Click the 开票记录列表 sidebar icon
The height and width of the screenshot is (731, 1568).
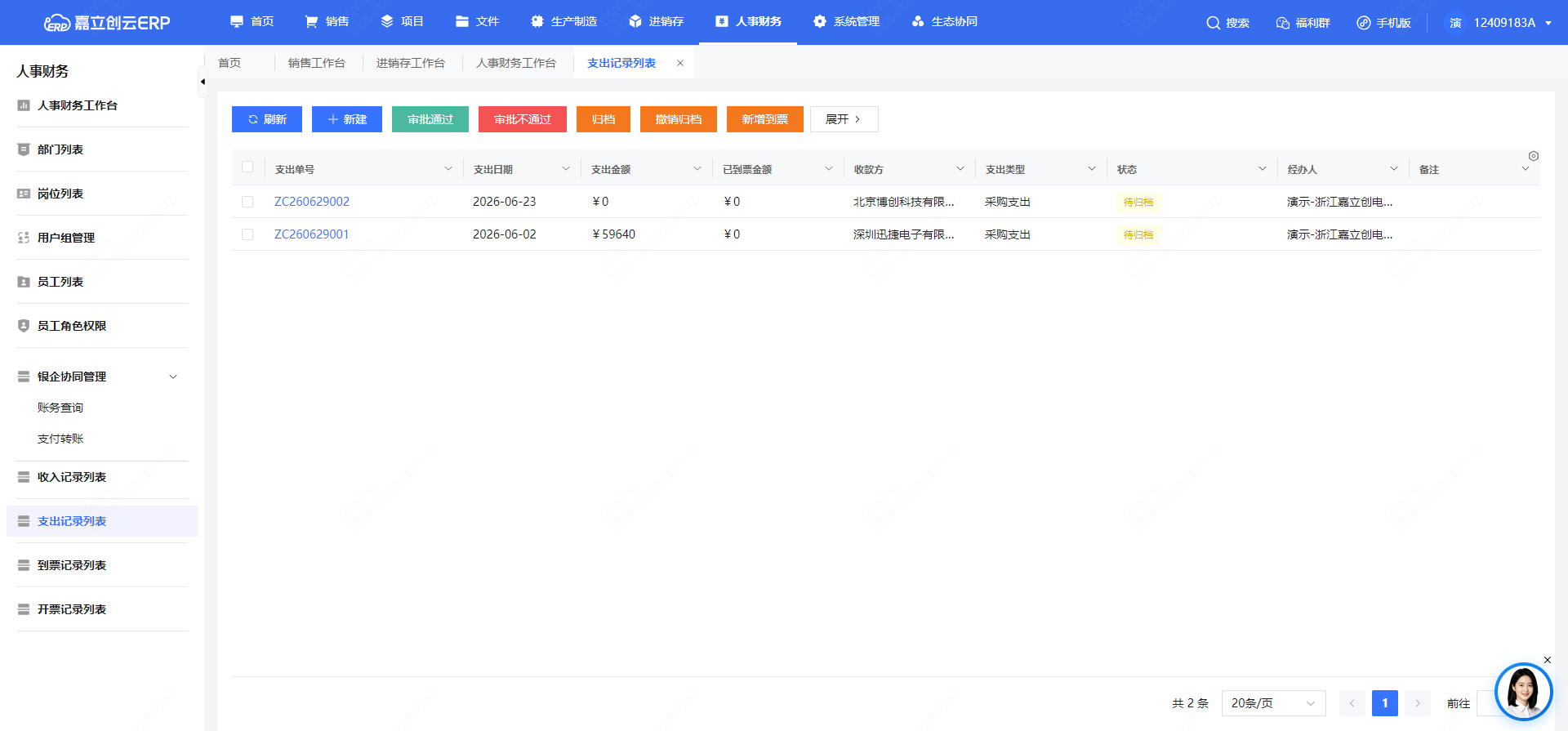point(24,609)
